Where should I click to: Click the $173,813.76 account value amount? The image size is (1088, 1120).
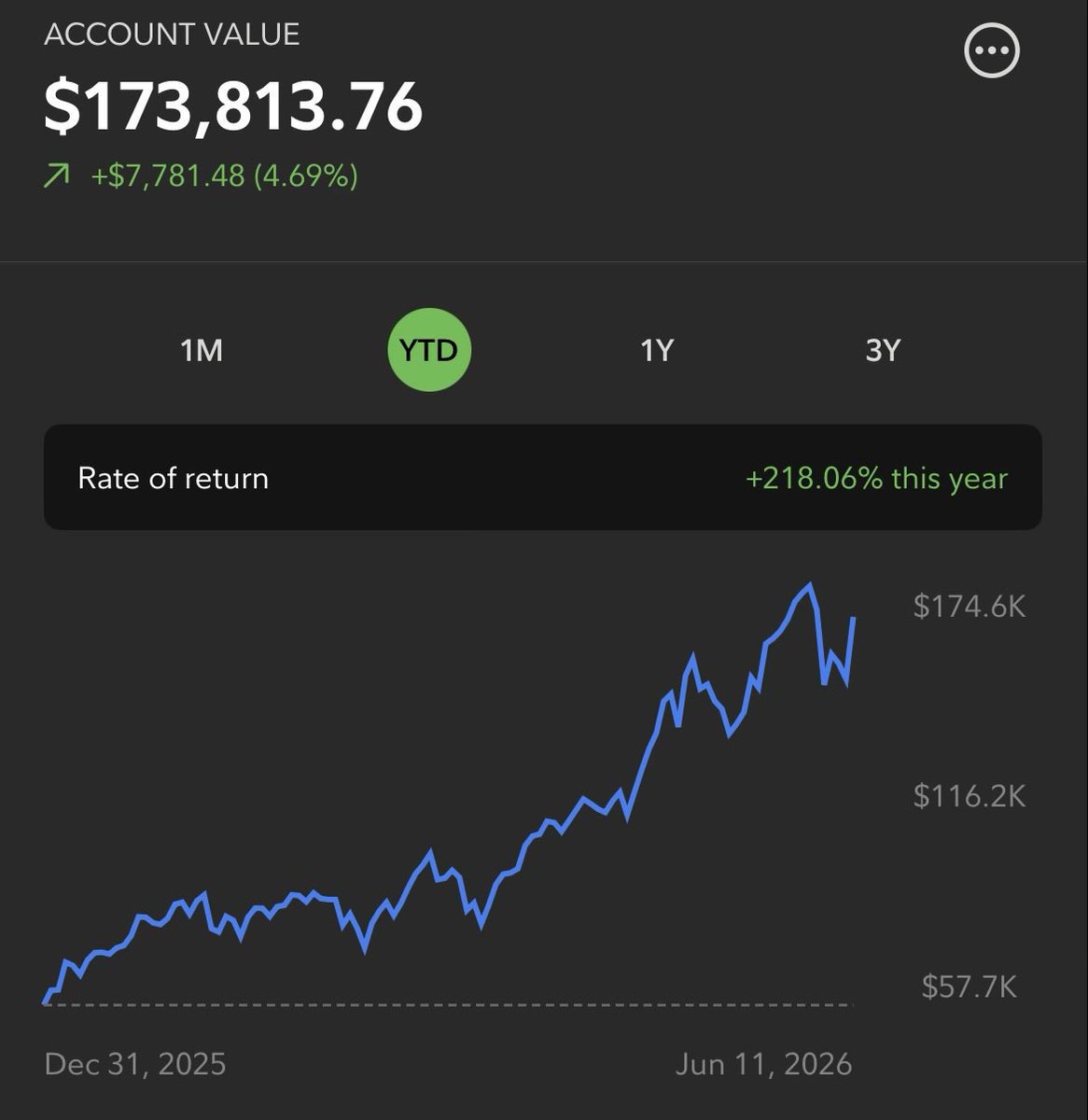tap(233, 105)
